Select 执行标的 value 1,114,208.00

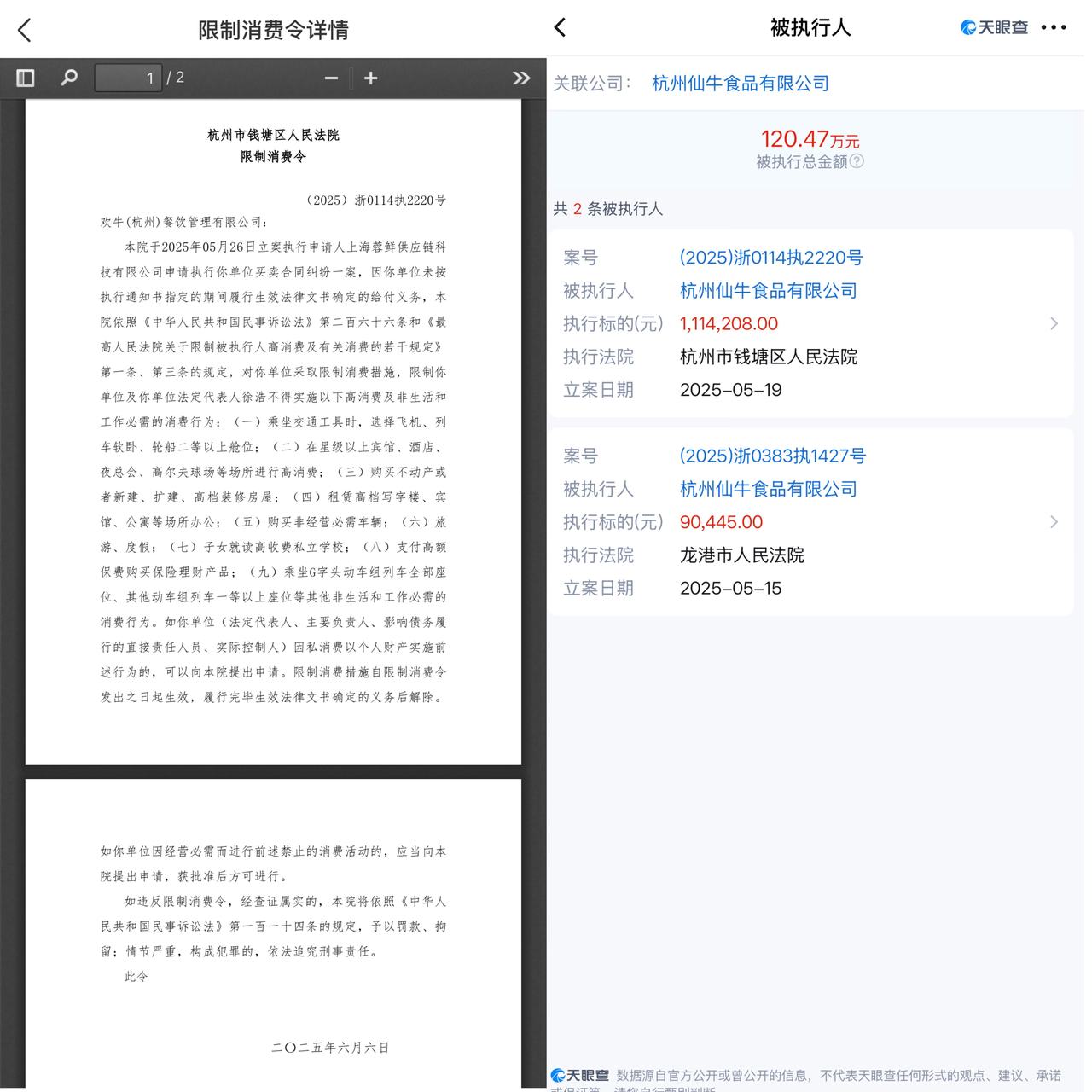(x=729, y=324)
